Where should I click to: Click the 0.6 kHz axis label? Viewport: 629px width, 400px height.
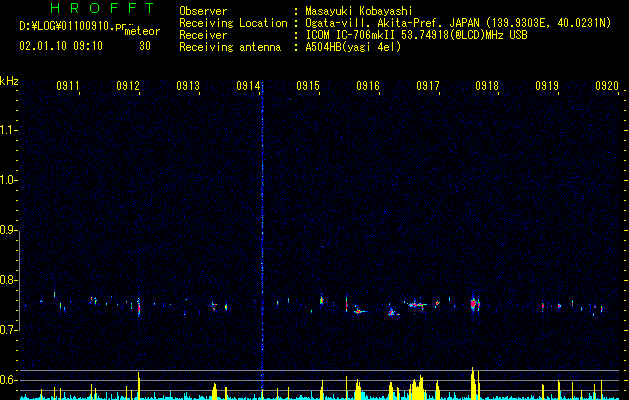tap(8, 380)
